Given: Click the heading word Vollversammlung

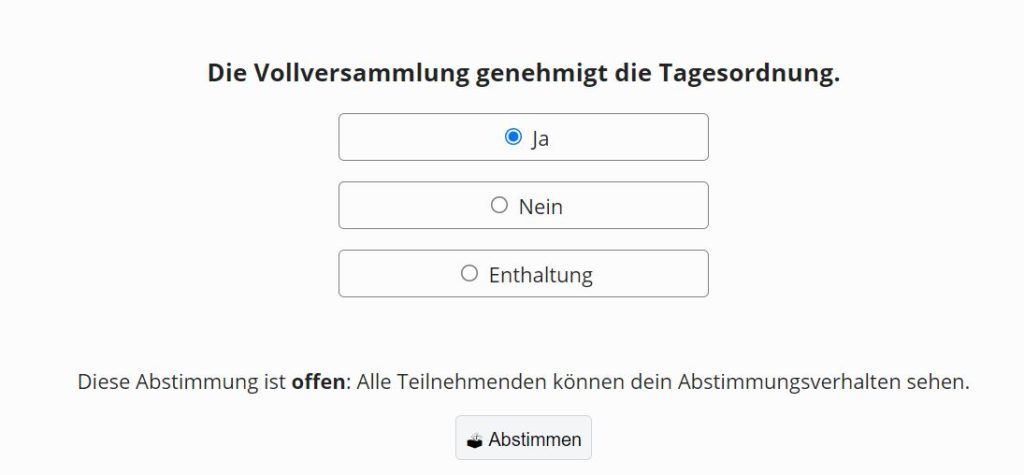Looking at the screenshot, I should coord(361,73).
